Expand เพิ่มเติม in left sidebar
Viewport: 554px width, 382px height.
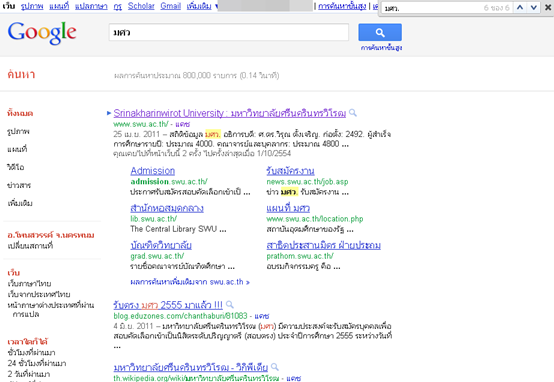pyautogui.click(x=20, y=203)
